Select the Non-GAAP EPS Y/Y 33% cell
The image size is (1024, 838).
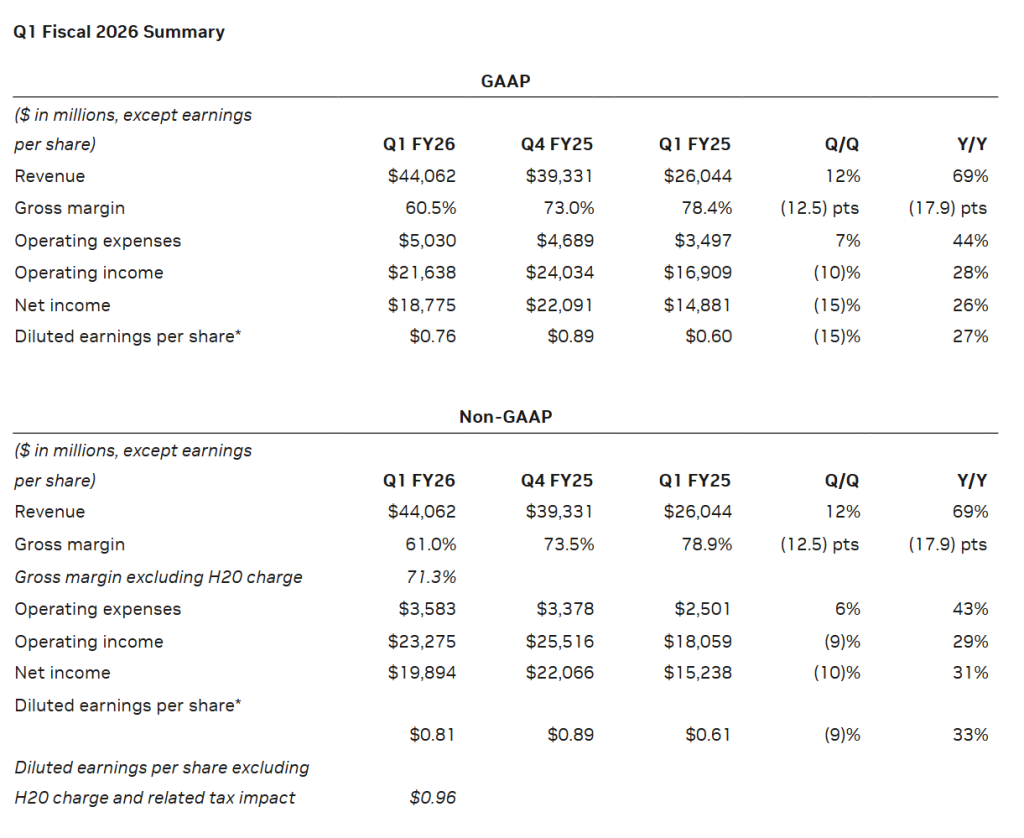click(x=970, y=735)
